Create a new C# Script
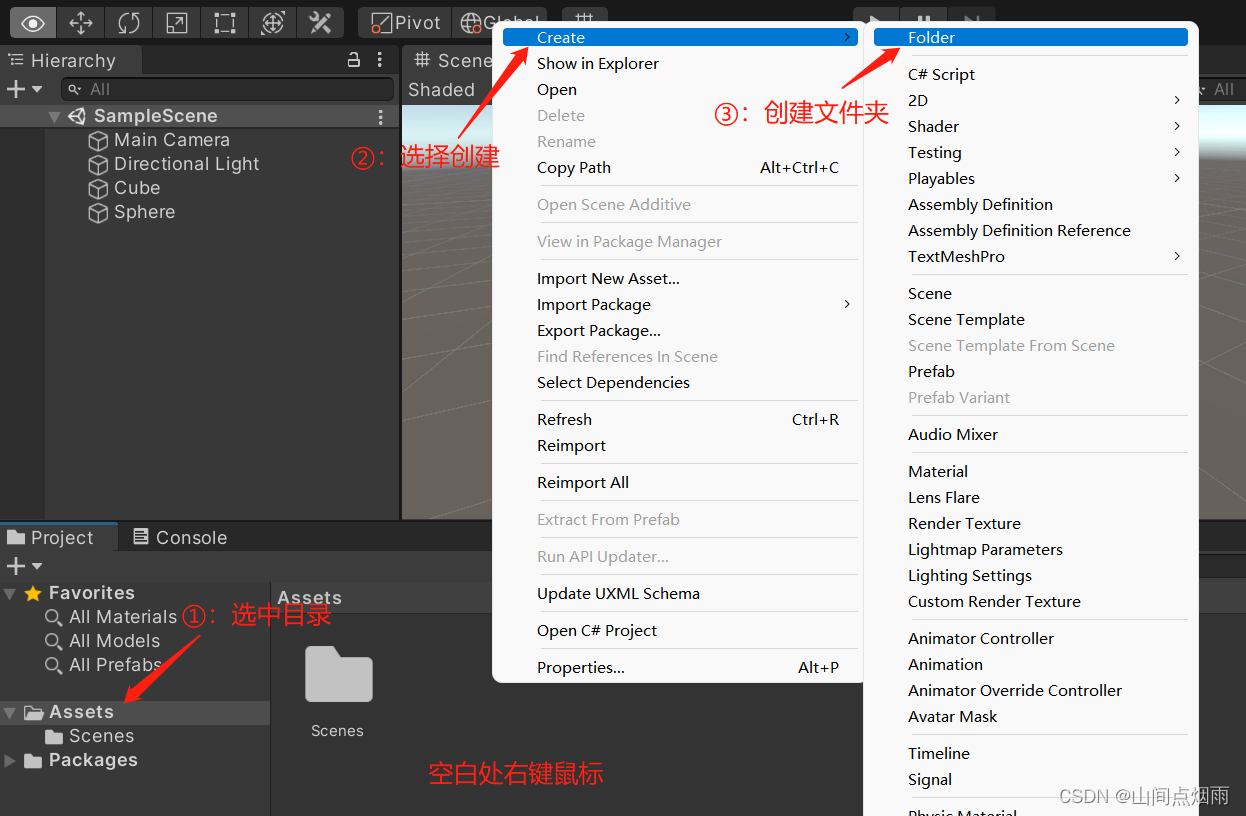Screen dimensions: 1246x816 pos(941,74)
